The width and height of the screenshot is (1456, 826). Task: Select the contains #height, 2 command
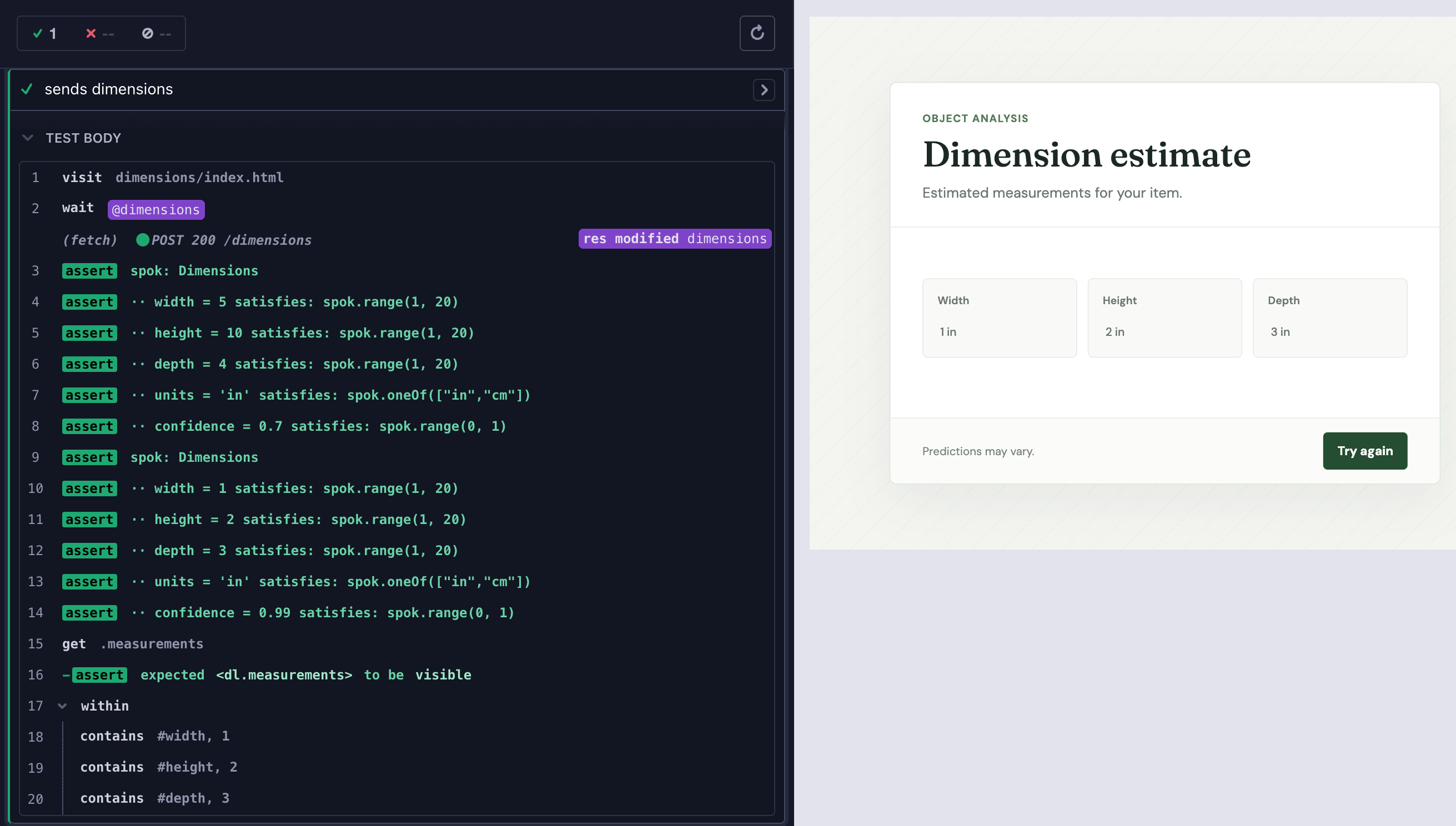click(x=396, y=768)
